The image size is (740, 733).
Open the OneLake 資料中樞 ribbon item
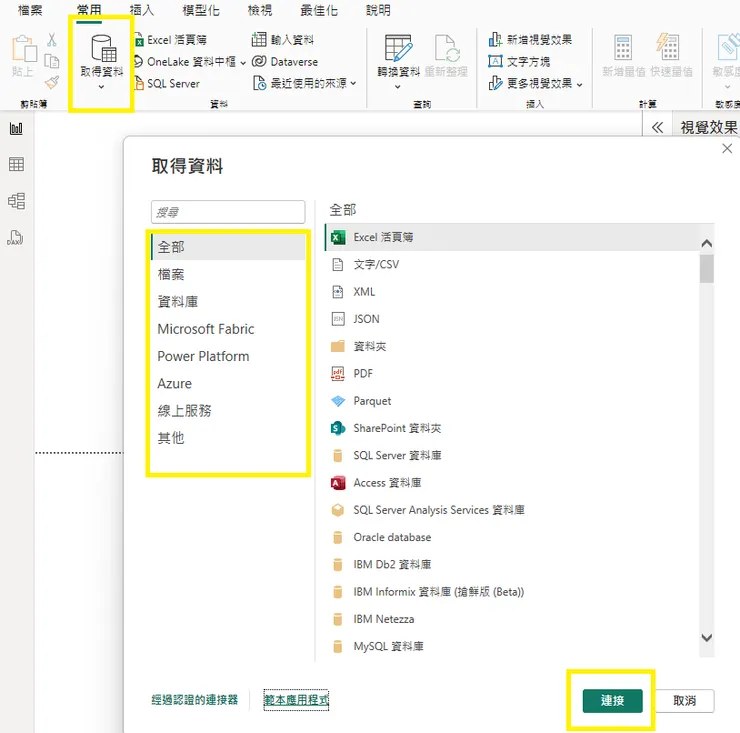pyautogui.click(x=191, y=62)
